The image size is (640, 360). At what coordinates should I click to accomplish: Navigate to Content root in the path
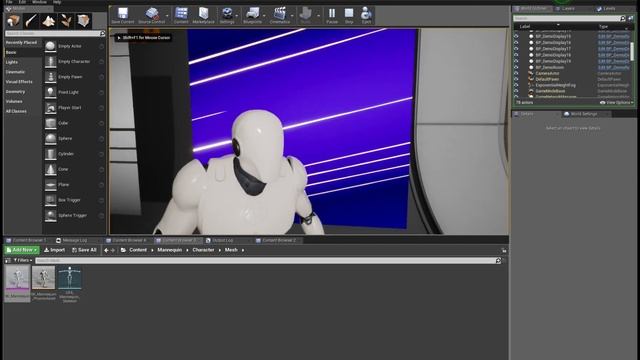point(138,250)
